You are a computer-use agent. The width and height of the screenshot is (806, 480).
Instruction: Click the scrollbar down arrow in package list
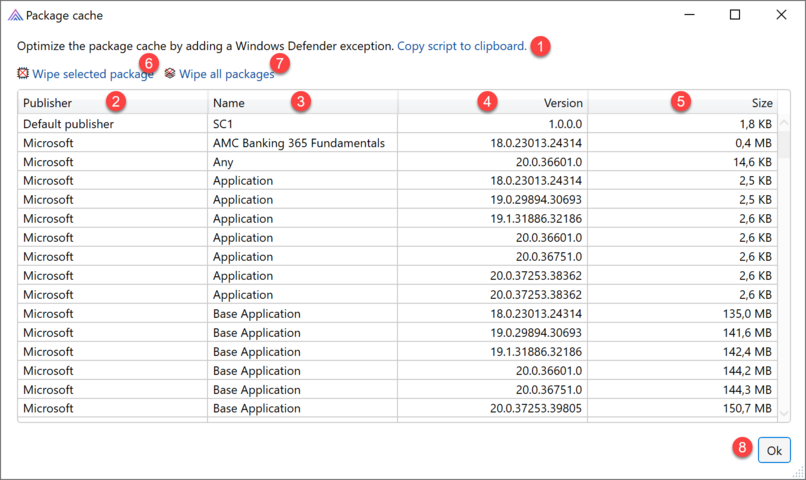(784, 413)
